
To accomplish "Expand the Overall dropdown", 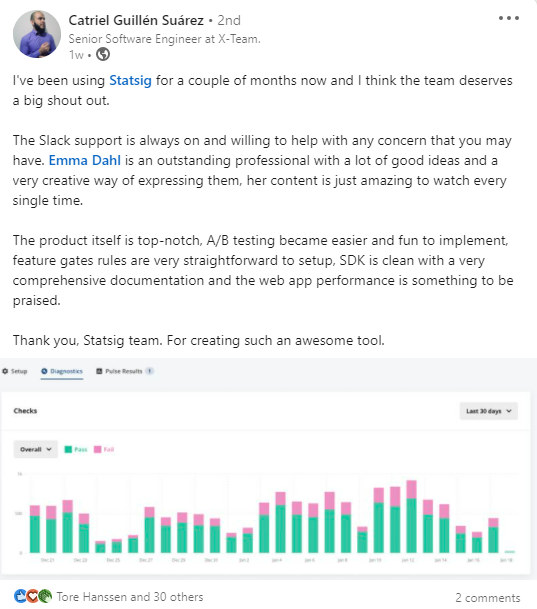I will 36,449.
